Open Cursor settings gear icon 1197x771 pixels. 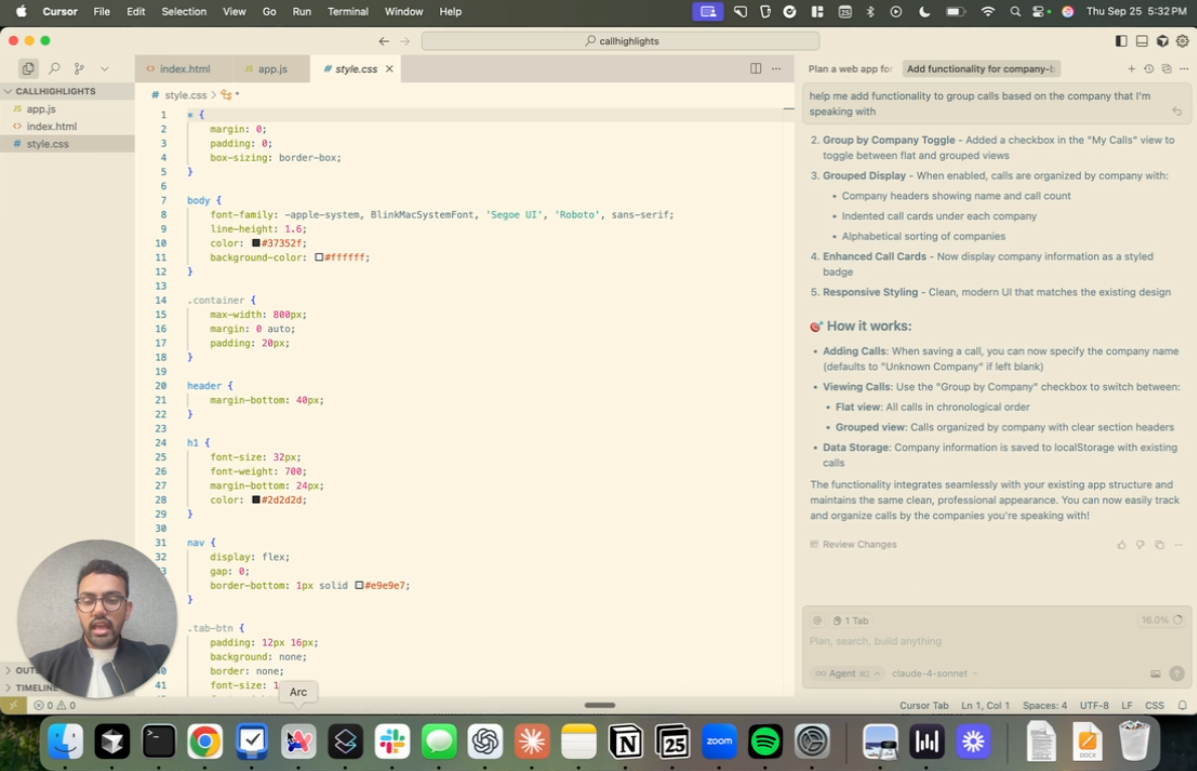click(x=1183, y=41)
